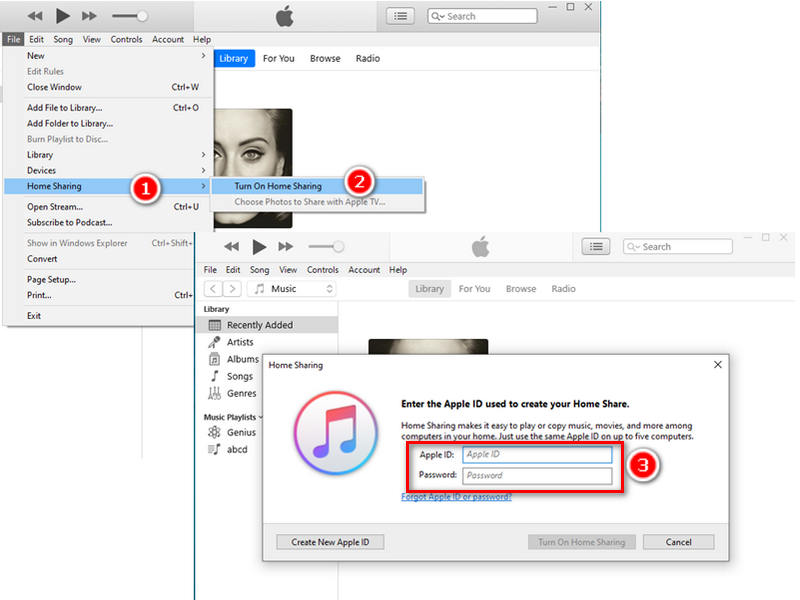800x600 pixels.
Task: Open Account menu in lower iTunes window
Action: (364, 270)
